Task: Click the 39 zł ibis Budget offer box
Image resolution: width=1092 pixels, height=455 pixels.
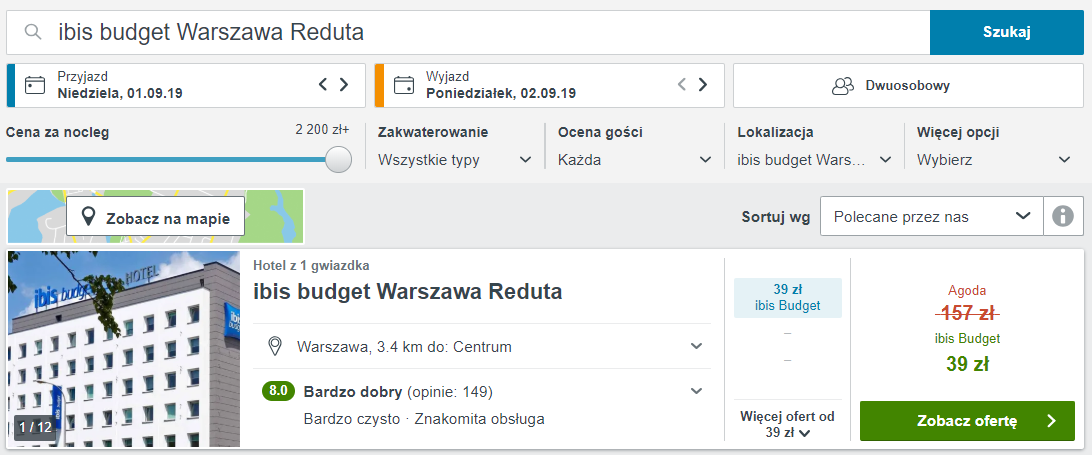Action: point(788,298)
